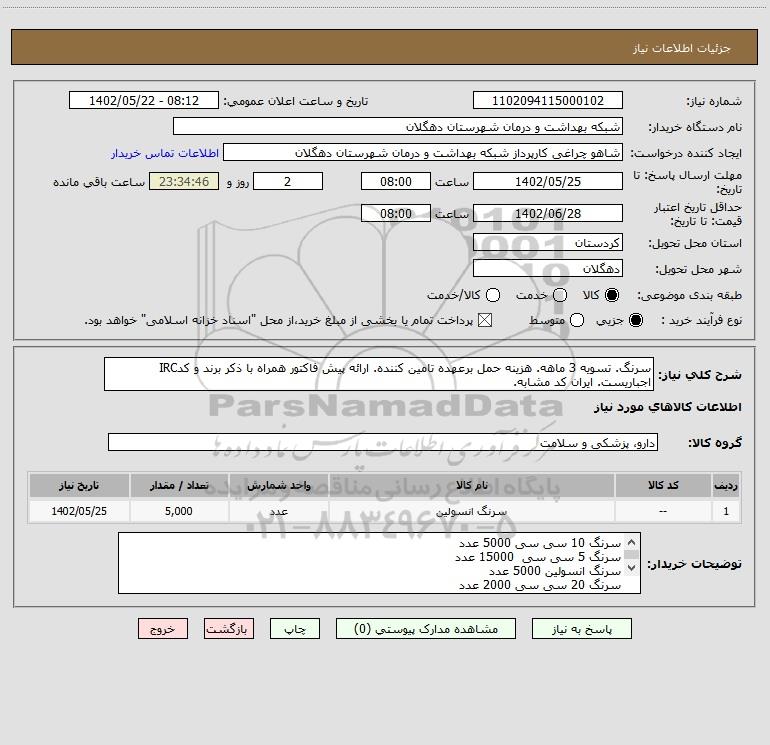The height and width of the screenshot is (745, 770).
Task: Click the خروج exit button
Action: pos(163,629)
